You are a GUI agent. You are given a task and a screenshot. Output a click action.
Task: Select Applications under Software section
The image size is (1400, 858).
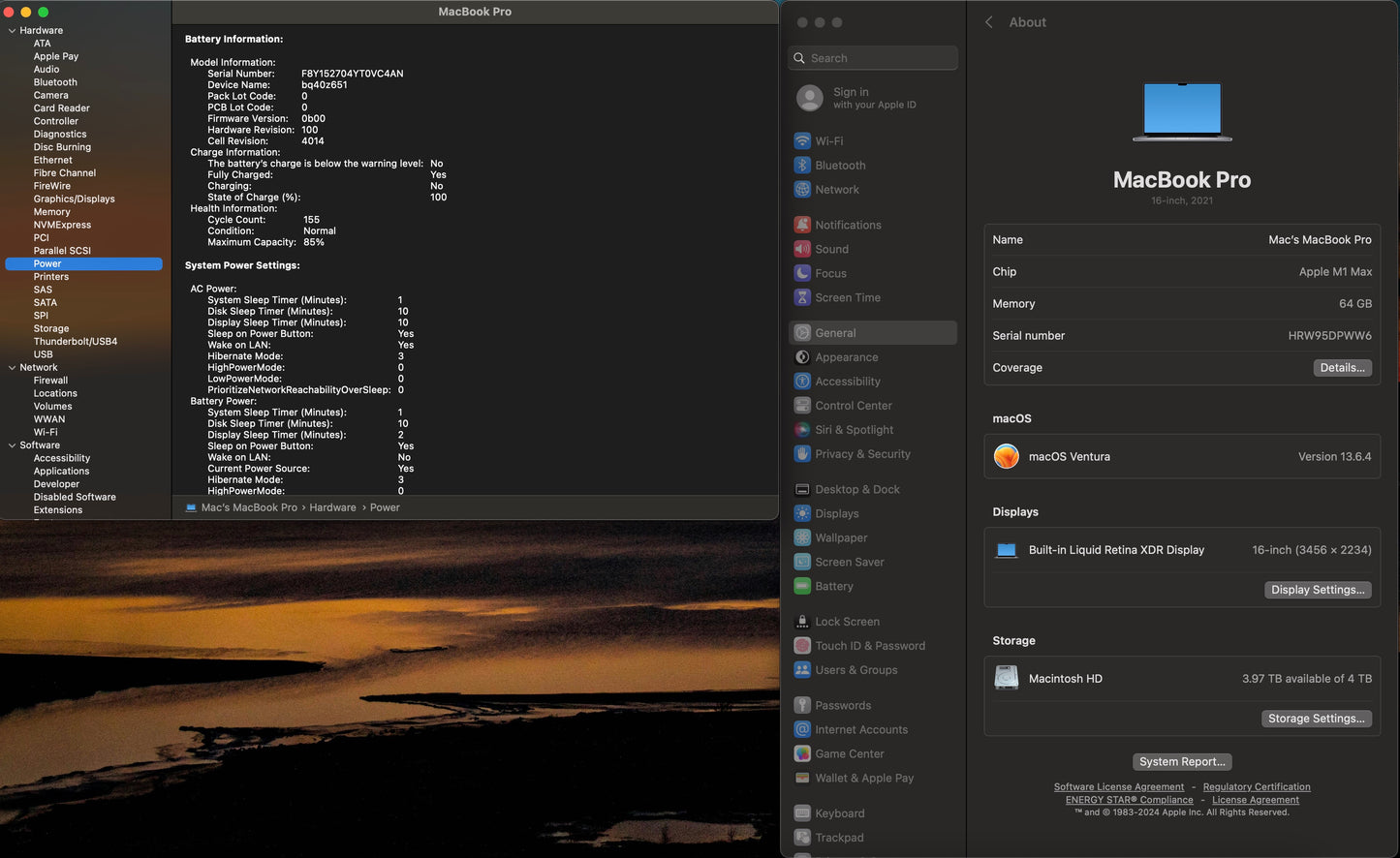61,472
